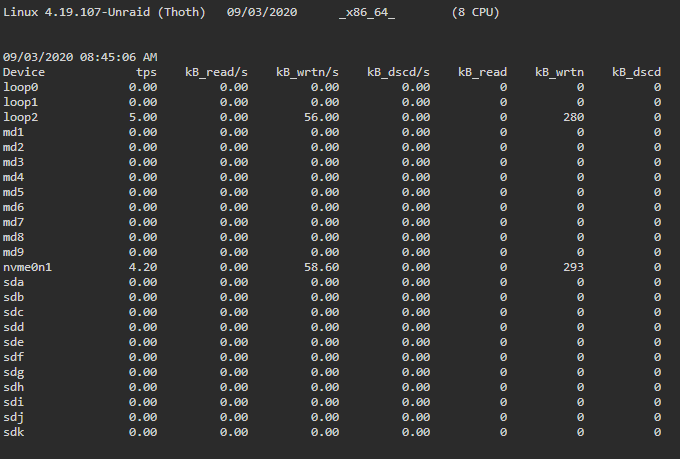Click the "kB_wrtn" column header
Screen dimensions: 680x459
(559, 72)
